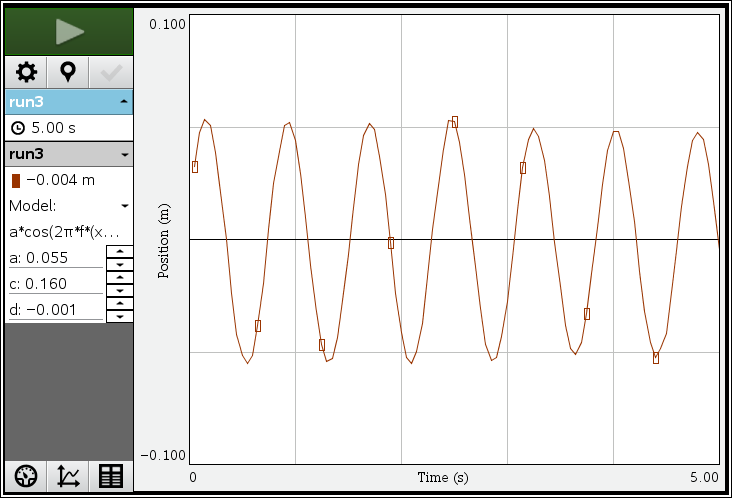Decrease parameter a value with down arrow
The width and height of the screenshot is (732, 498).
coord(119,265)
